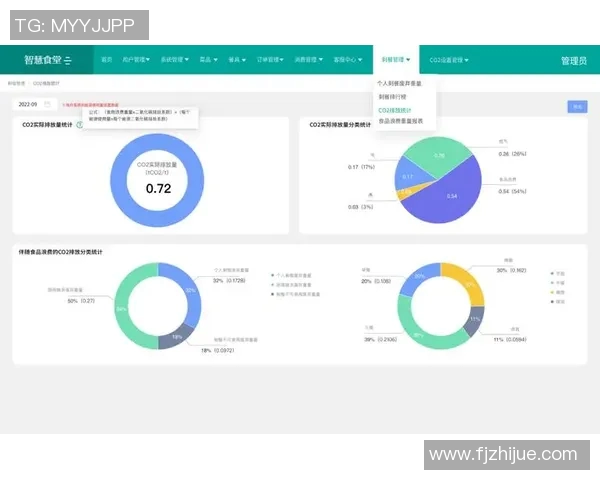
Task: Click the sidebar collapse icon beside 智慧食堂
Action: click(x=68, y=61)
